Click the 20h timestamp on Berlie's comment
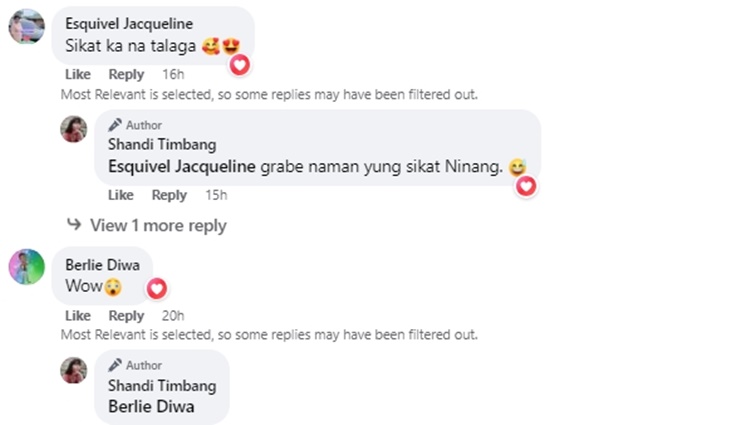 click(x=173, y=316)
